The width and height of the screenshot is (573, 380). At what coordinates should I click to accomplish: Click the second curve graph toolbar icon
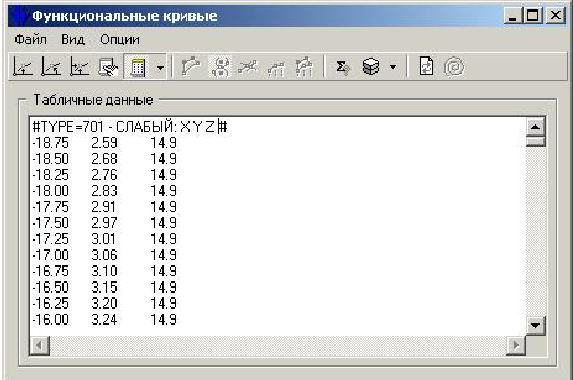click(51, 67)
